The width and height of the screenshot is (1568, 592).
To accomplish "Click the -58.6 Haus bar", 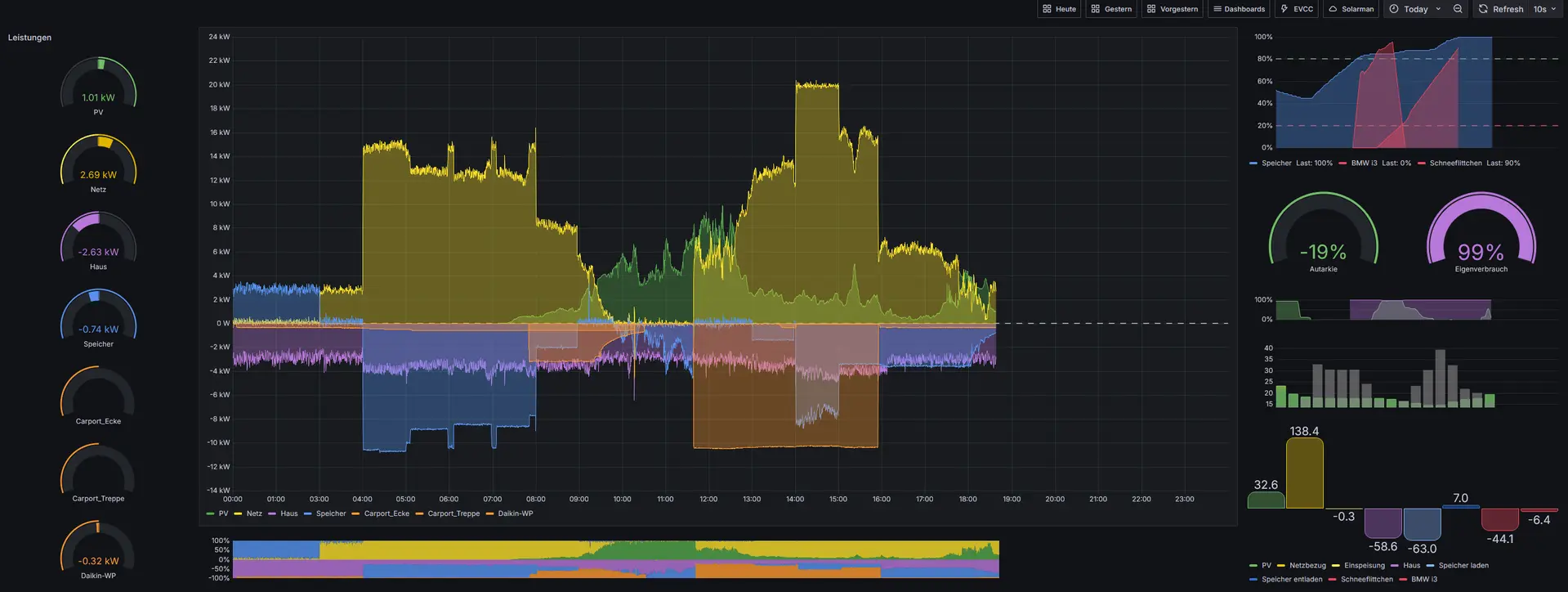I will coord(1383,523).
